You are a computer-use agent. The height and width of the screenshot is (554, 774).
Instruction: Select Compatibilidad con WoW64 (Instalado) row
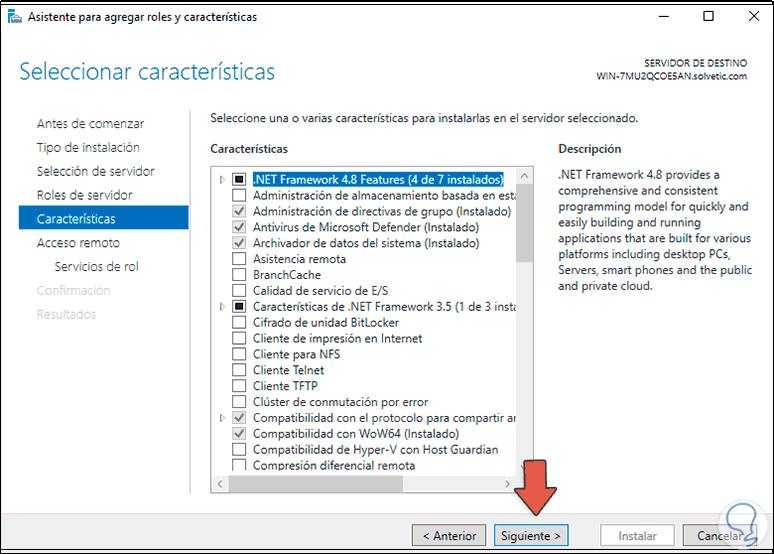click(356, 434)
